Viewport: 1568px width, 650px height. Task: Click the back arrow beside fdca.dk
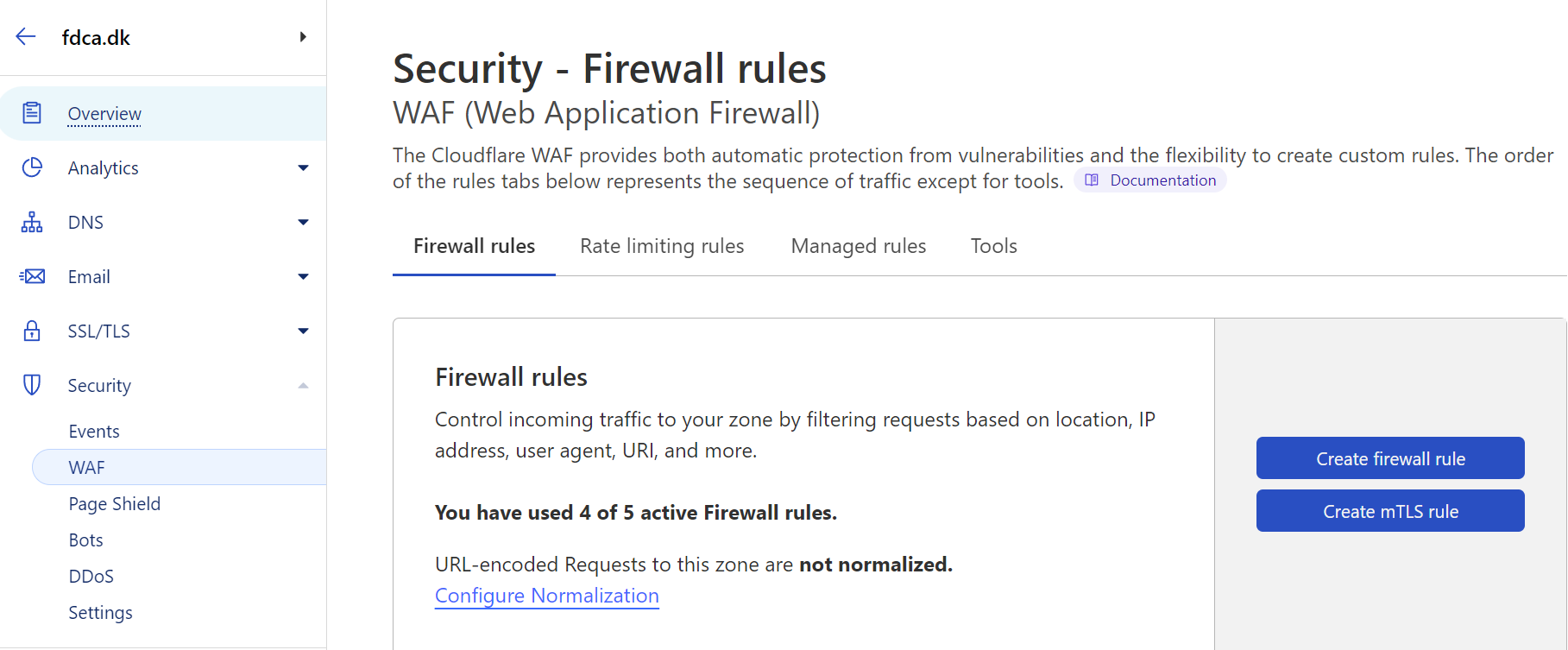[26, 36]
